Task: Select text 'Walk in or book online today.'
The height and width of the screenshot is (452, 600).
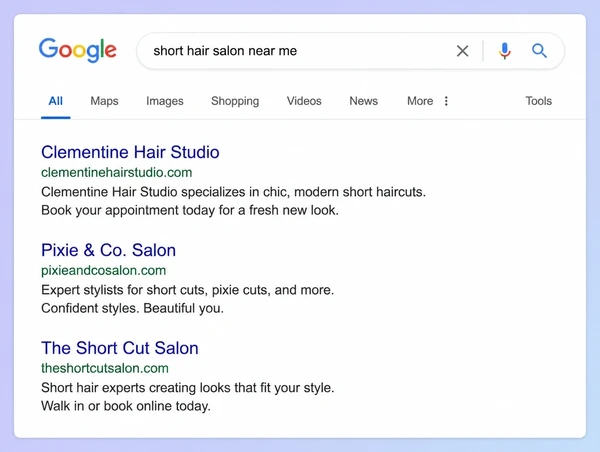Action: tap(126, 406)
